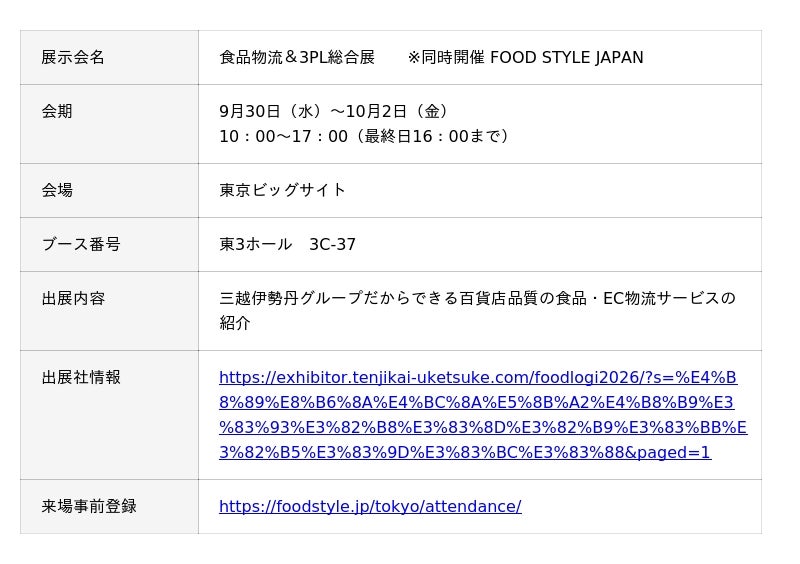
Task: Open the foodstyle.jp attendance registration link
Action: [370, 506]
